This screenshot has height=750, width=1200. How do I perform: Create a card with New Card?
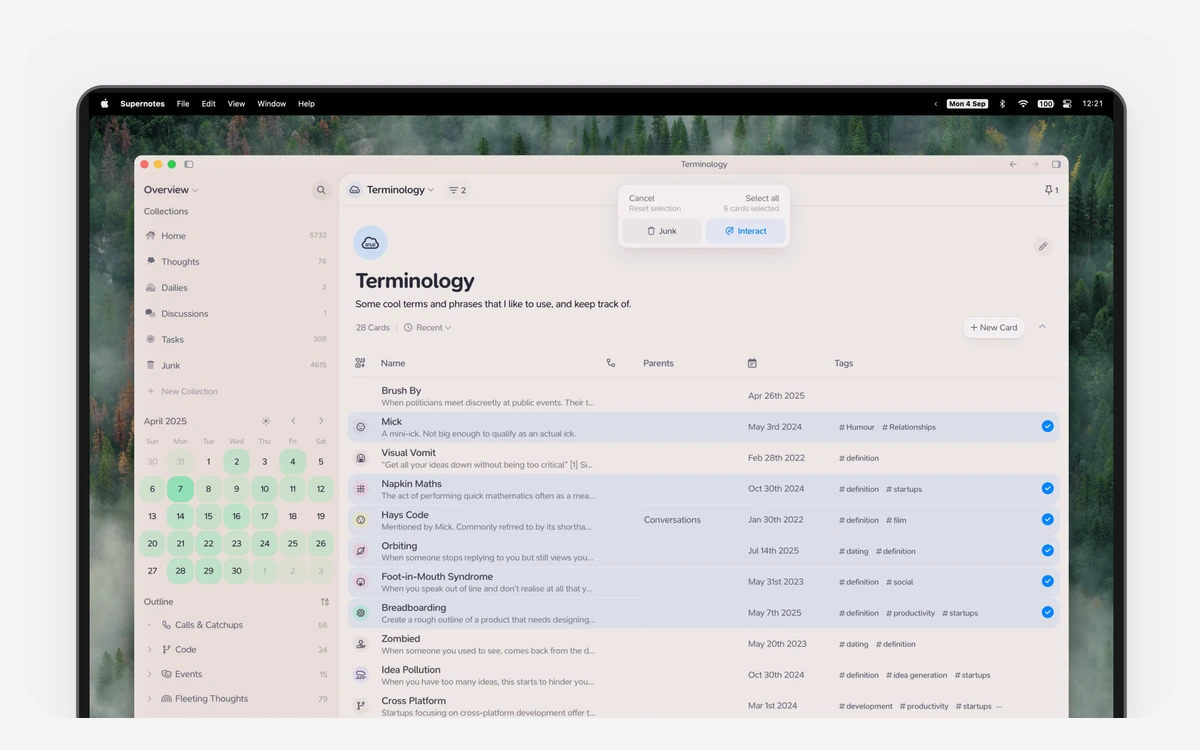pos(994,327)
